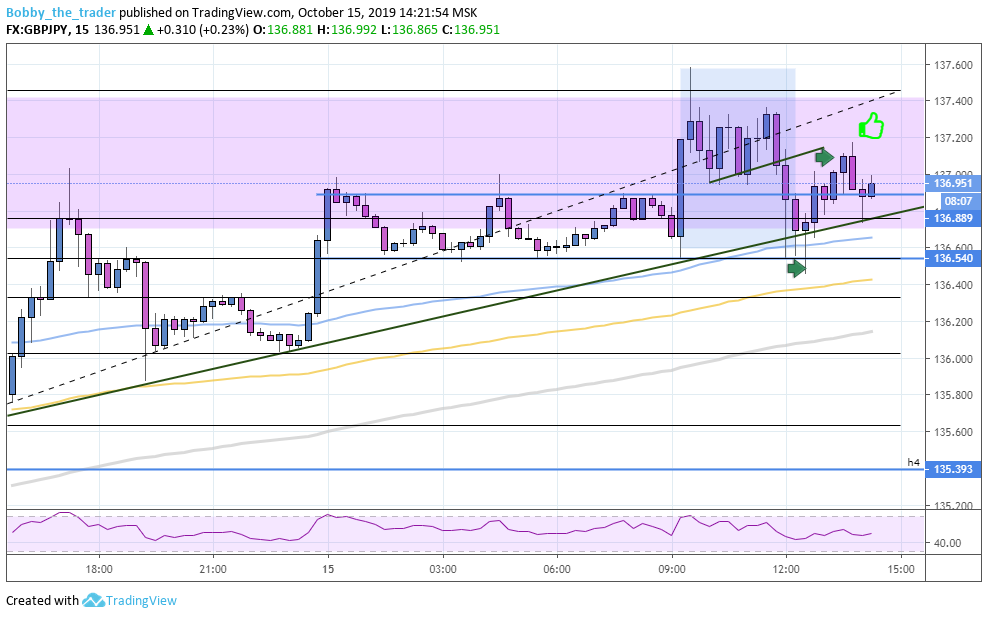Viewport: 988px width, 618px height.
Task: Click the 136.000 price axis label
Action: [x=953, y=359]
